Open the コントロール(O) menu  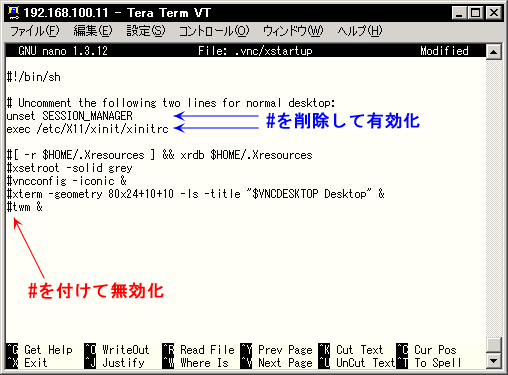[x=214, y=31]
